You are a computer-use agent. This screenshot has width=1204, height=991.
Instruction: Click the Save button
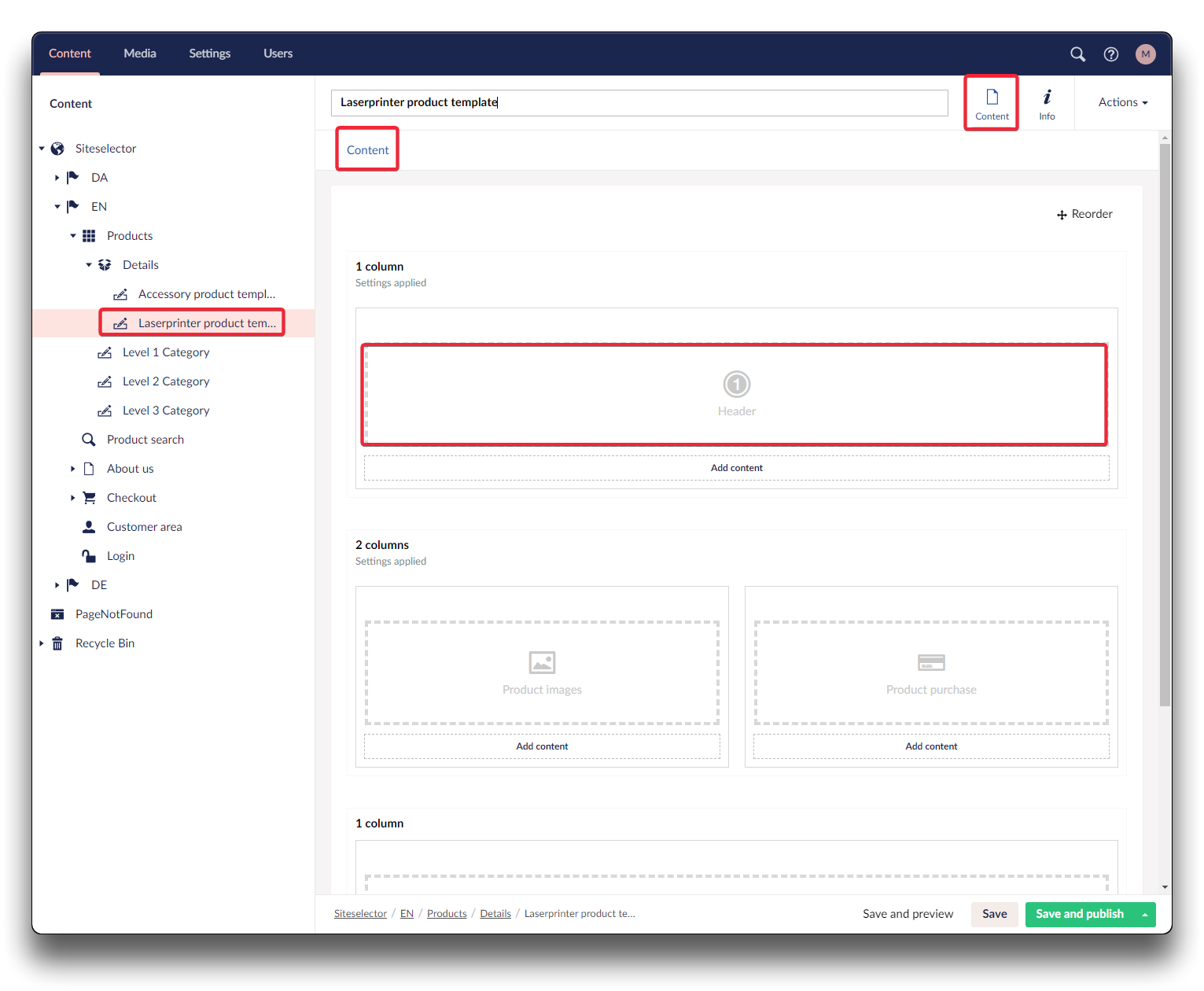pyautogui.click(x=994, y=914)
